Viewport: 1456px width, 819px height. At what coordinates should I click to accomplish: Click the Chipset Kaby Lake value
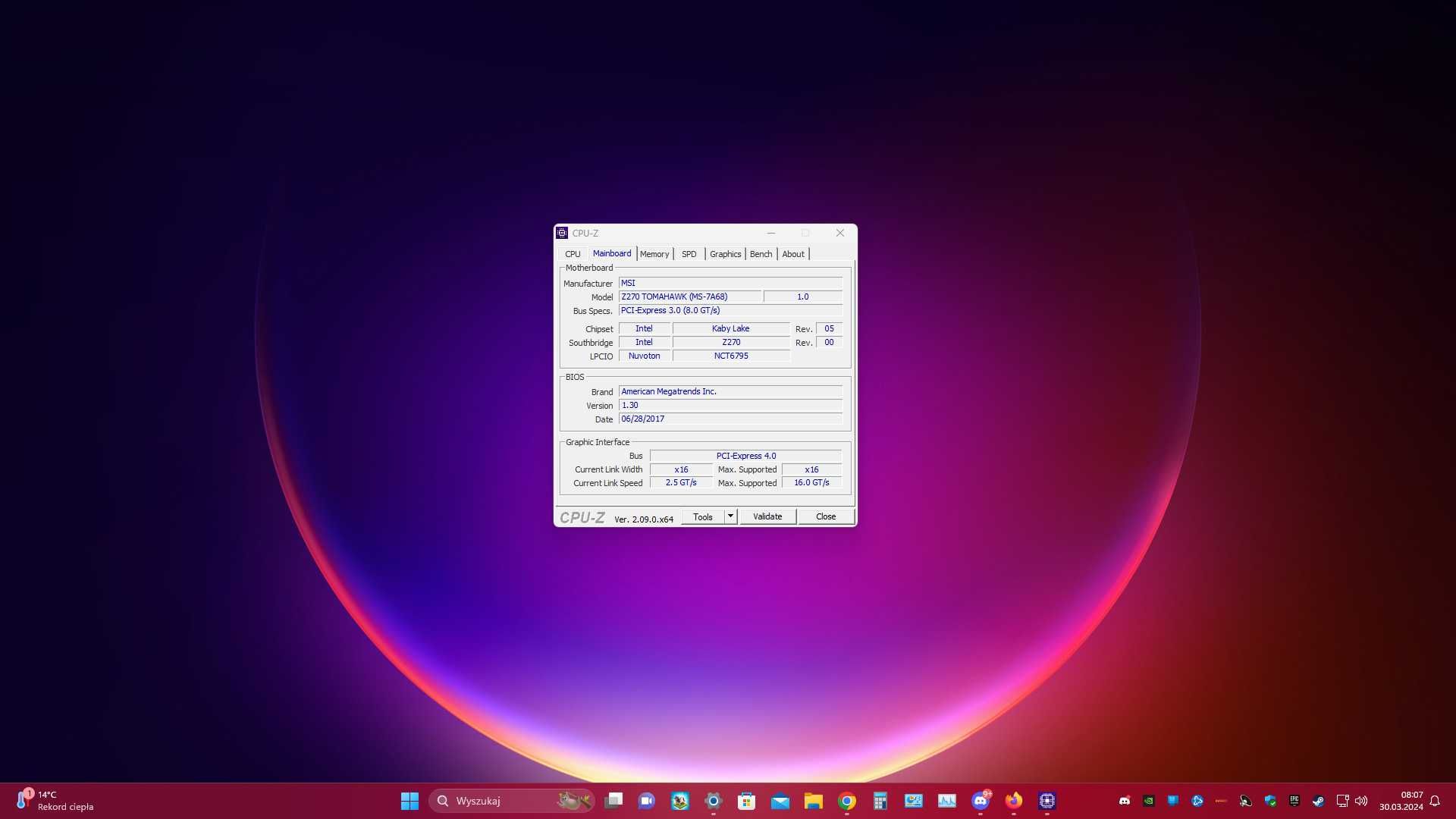click(x=731, y=328)
